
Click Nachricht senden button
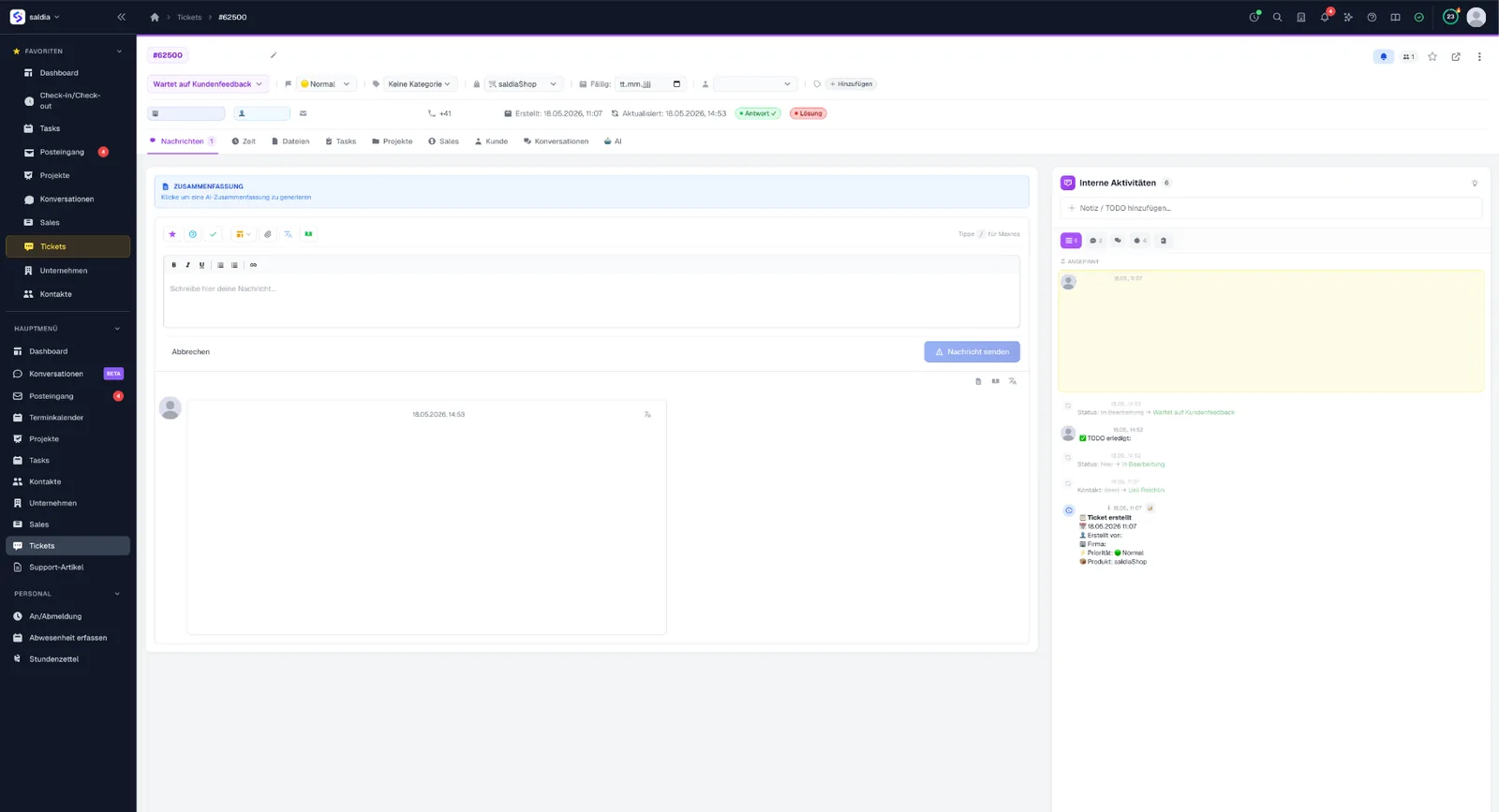pyautogui.click(x=972, y=352)
